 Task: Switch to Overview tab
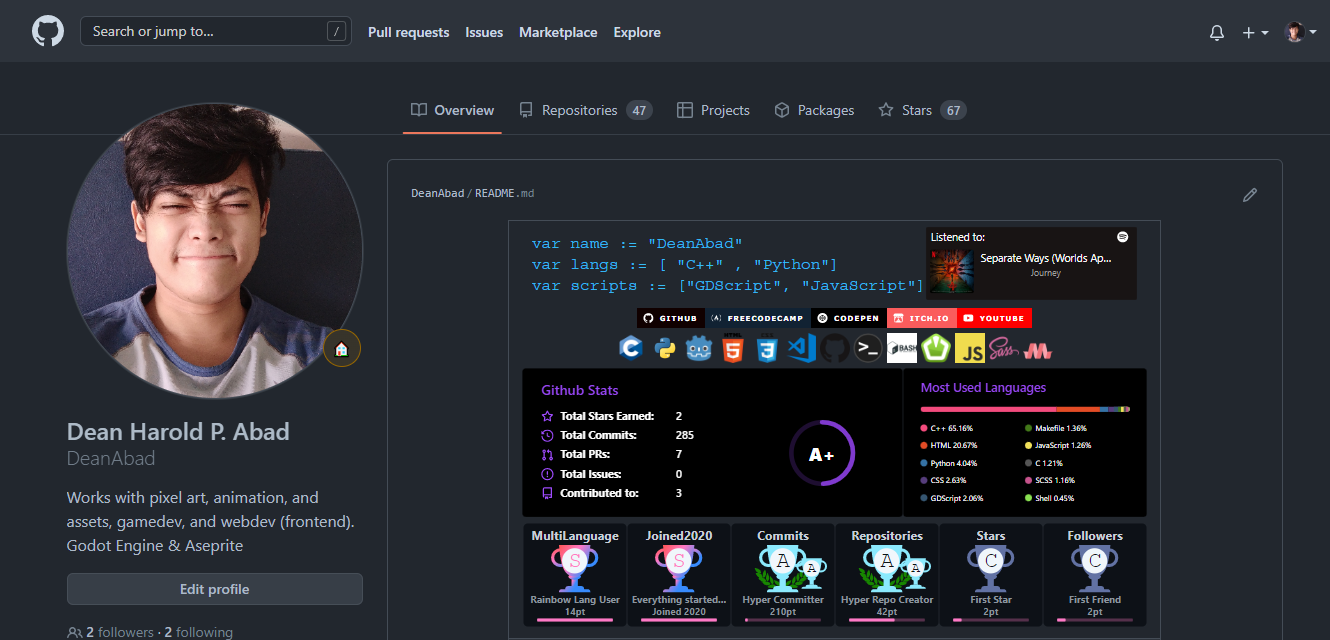click(x=452, y=110)
